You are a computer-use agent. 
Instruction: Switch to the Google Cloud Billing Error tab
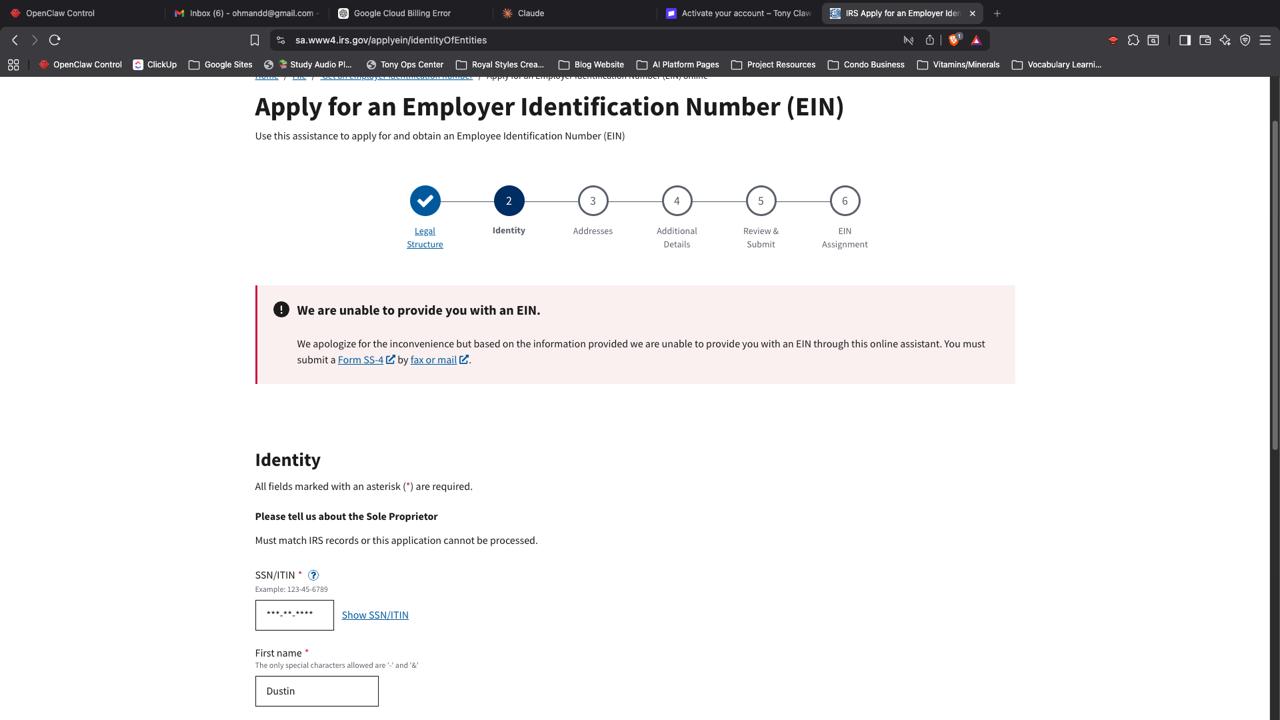[x=402, y=13]
